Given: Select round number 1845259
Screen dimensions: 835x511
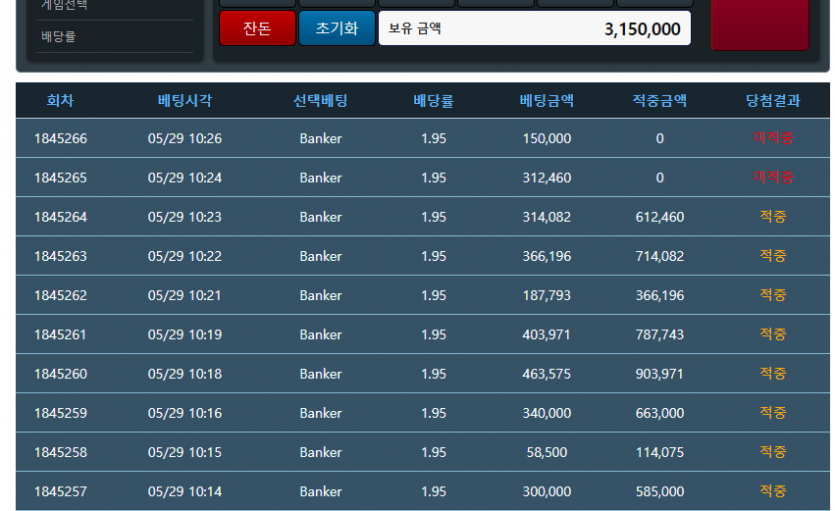Looking at the screenshot, I should pyautogui.click(x=61, y=413).
